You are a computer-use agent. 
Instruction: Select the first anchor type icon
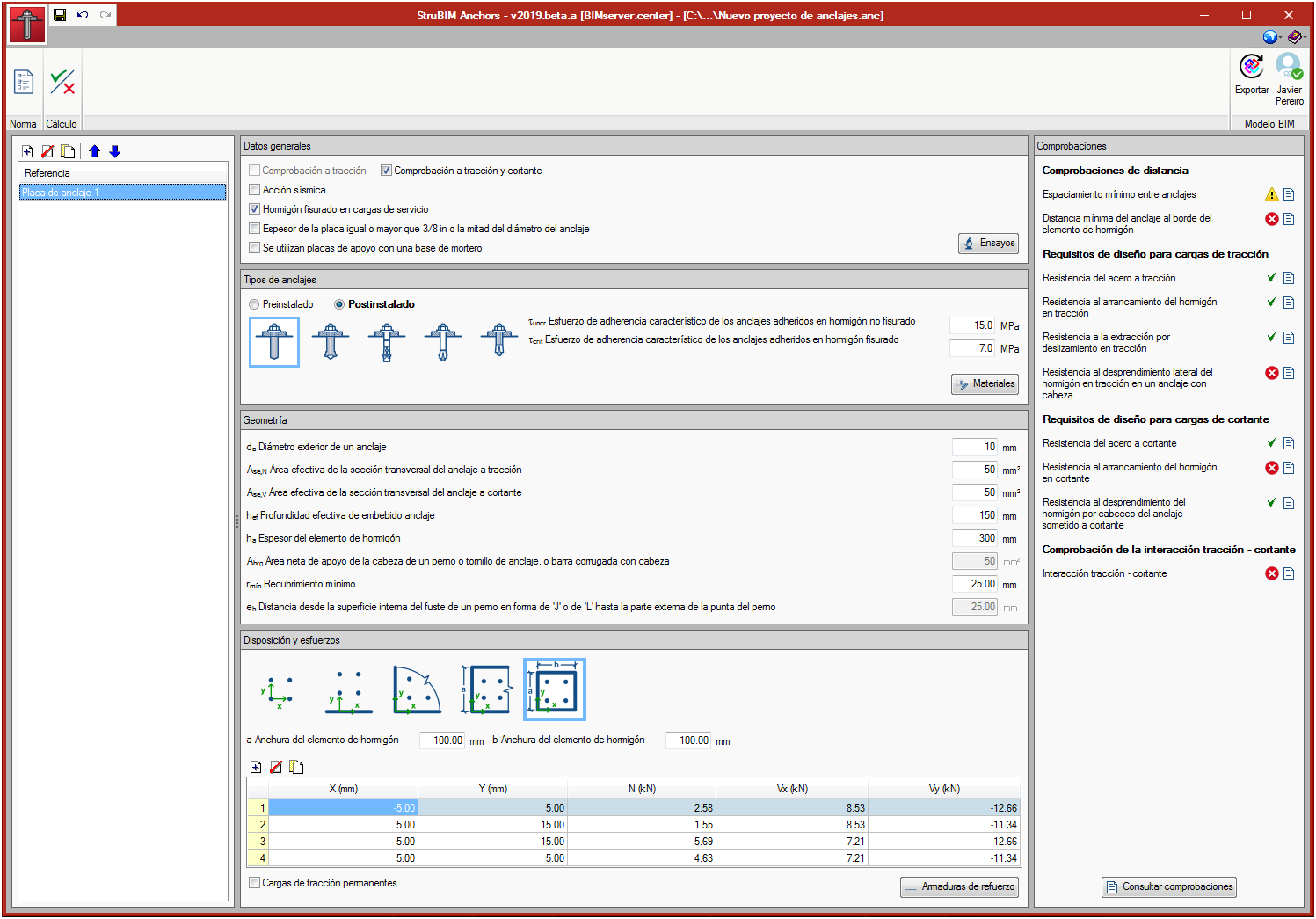click(274, 341)
